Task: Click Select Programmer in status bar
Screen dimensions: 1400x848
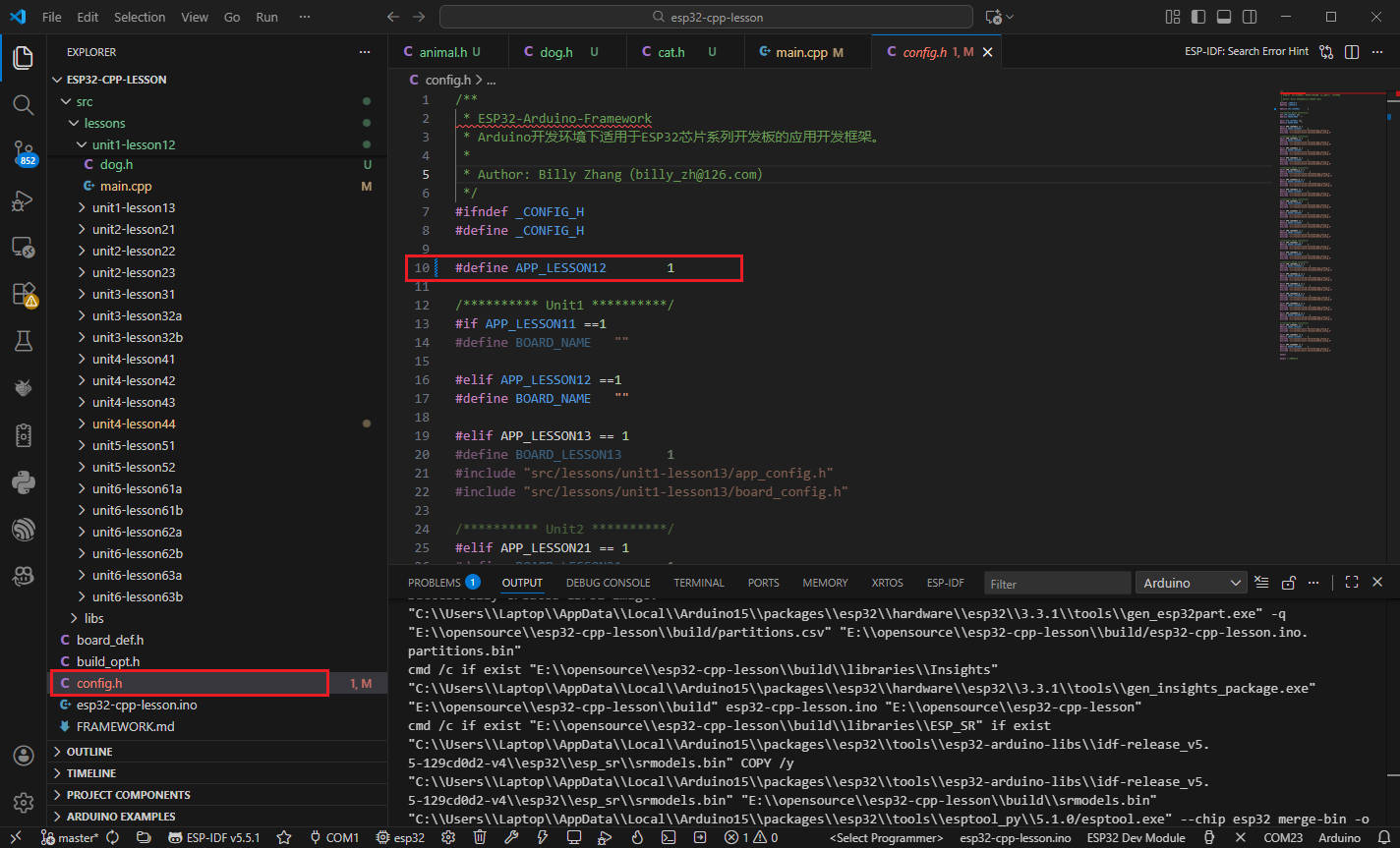Action: [x=886, y=837]
